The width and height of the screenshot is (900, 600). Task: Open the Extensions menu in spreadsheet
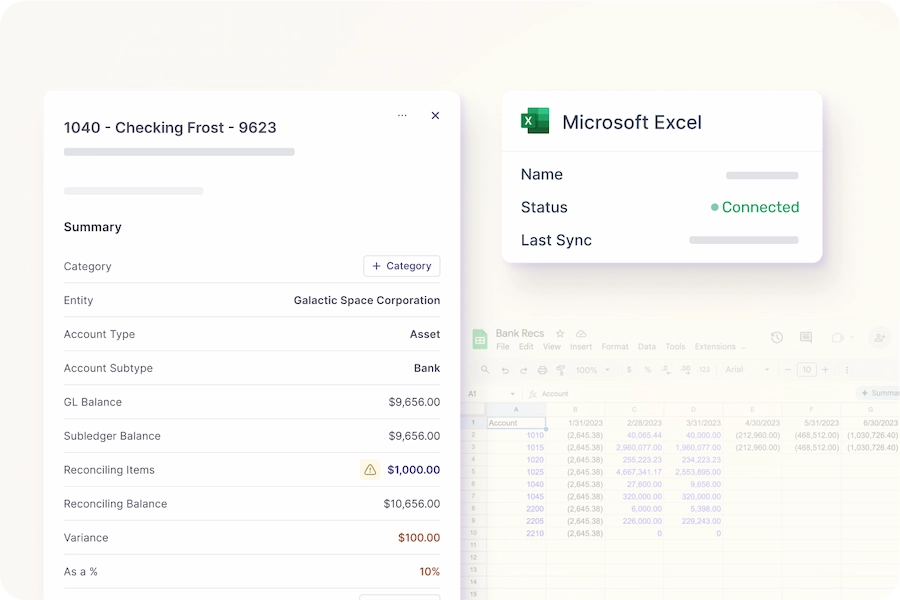715,347
